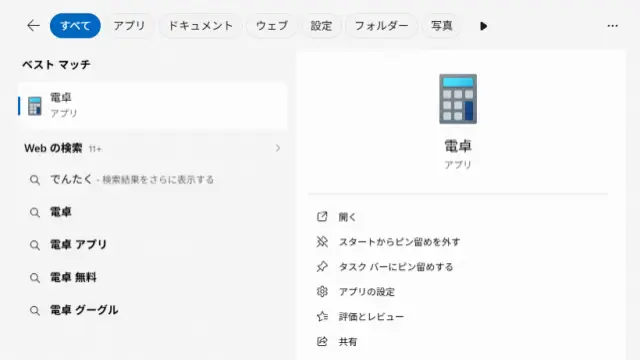Click the small calculator icon in best match

click(35, 106)
